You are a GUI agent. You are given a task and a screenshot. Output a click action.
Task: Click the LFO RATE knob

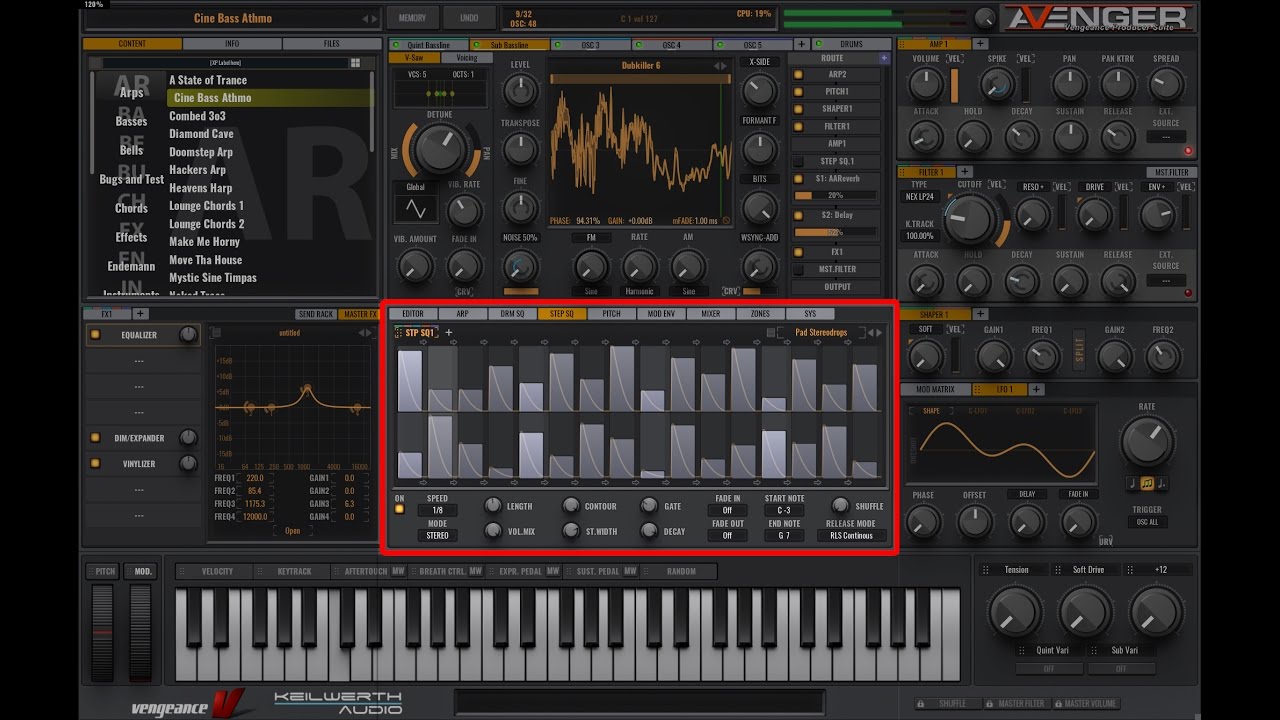1147,441
